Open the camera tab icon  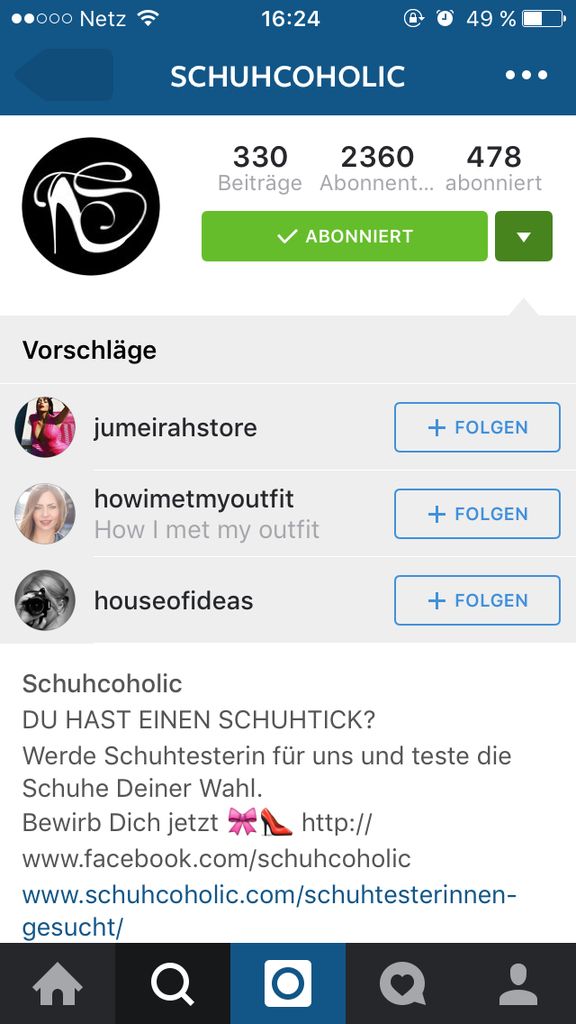[288, 984]
